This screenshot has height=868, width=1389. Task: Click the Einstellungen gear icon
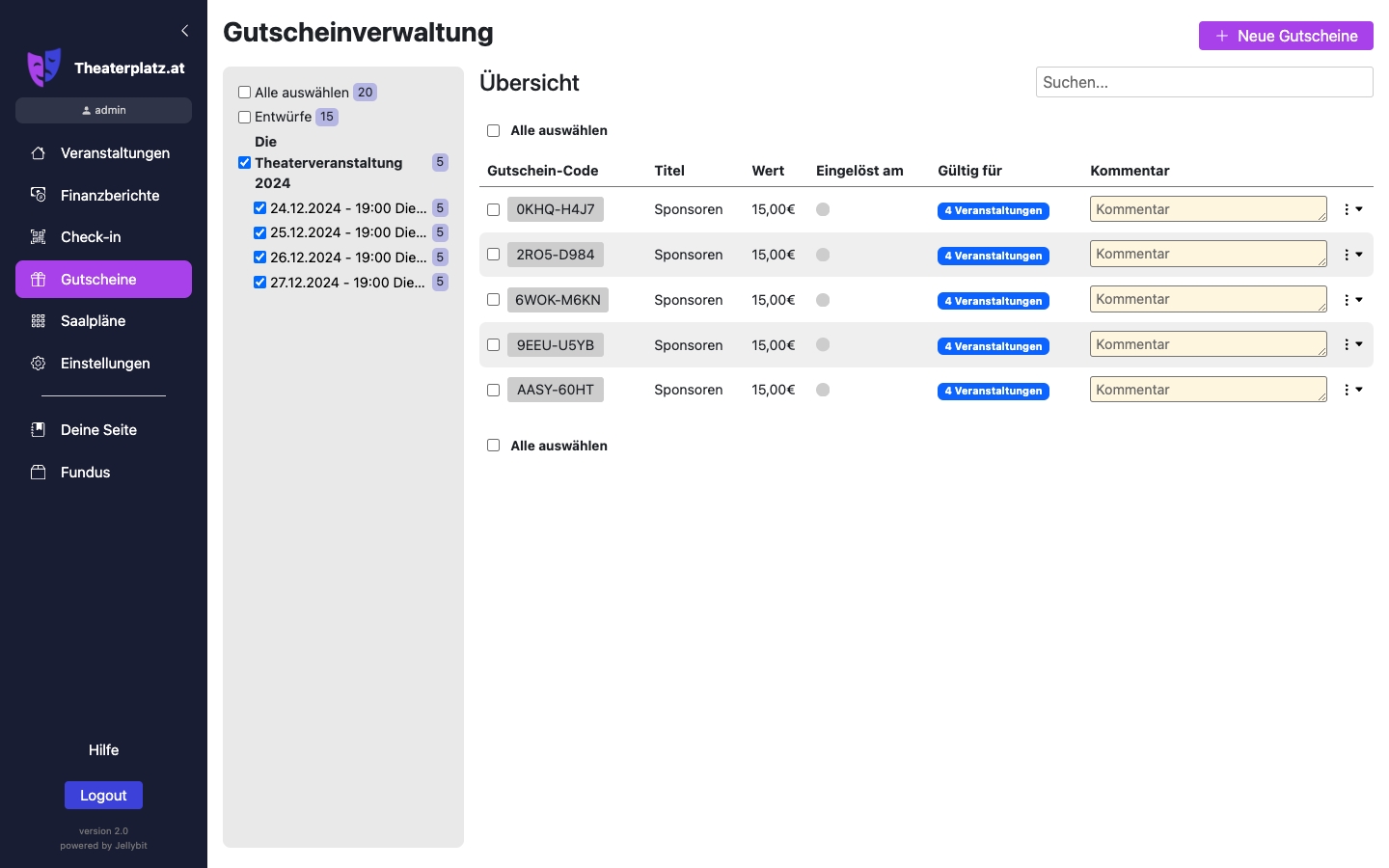(x=39, y=364)
